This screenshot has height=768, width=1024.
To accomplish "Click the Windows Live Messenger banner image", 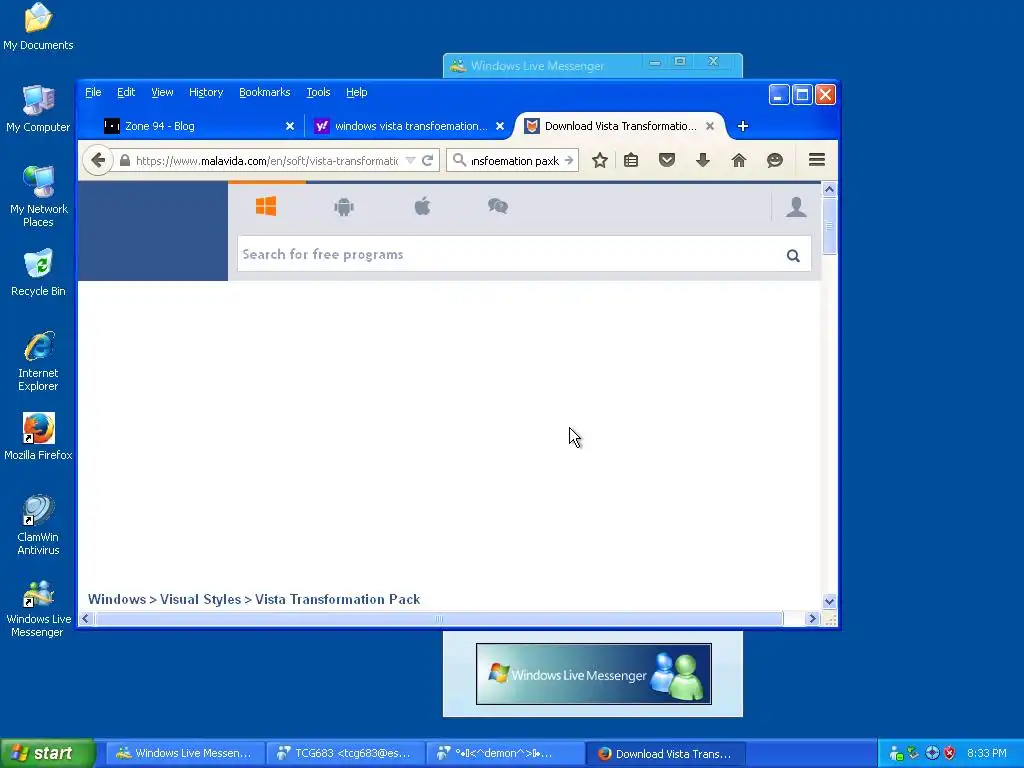I will click(x=594, y=674).
